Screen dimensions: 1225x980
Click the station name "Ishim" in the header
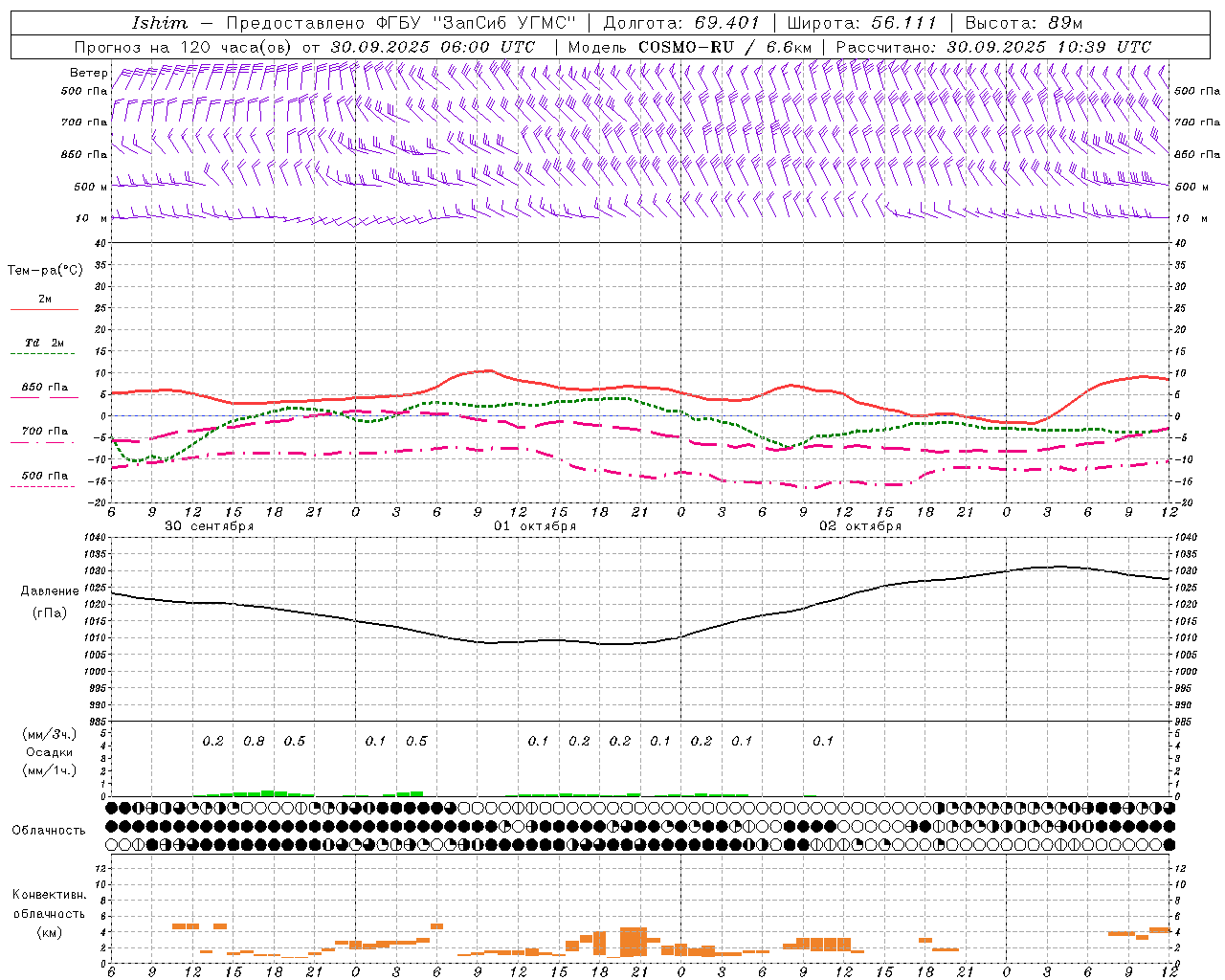161,23
